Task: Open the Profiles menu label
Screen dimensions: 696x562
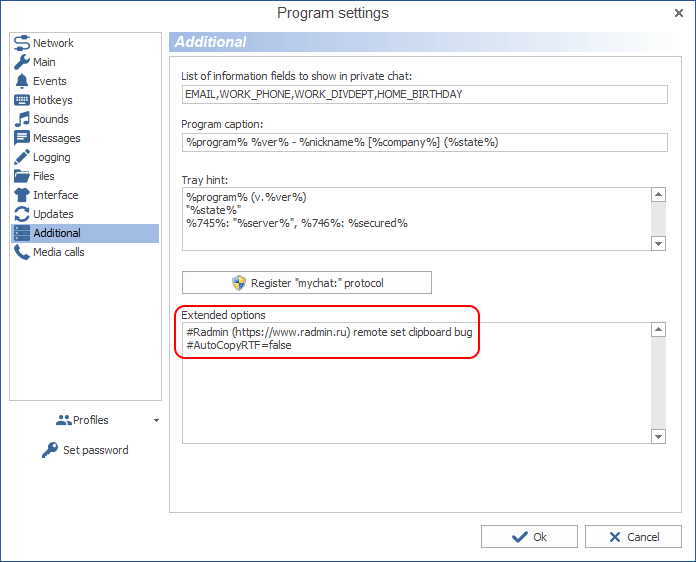Action: pyautogui.click(x=91, y=420)
